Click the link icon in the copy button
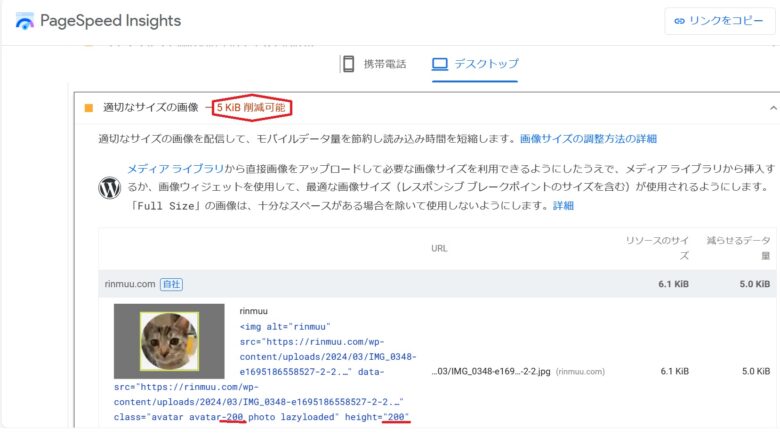Screen dimensions: 780x437 (x=680, y=21)
